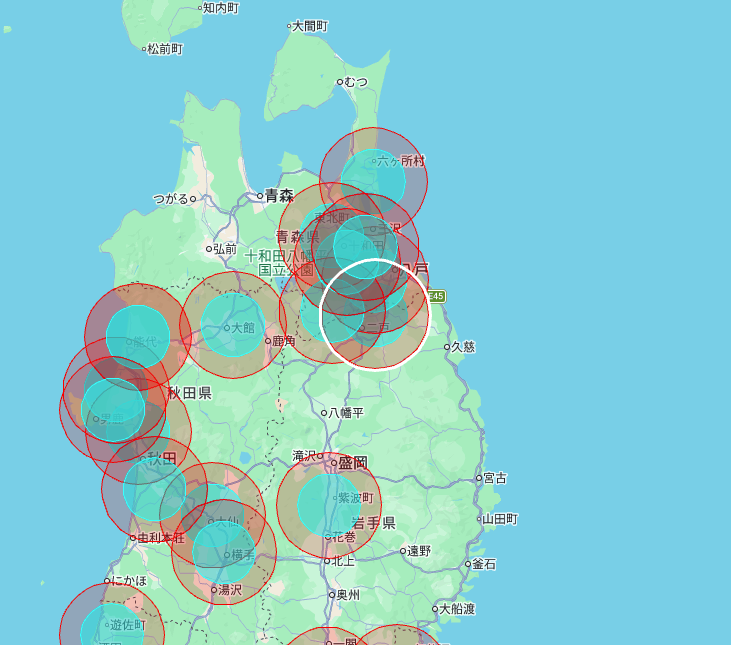731x645 pixels.
Task: Click the 釜石 city label
Action: pos(483,564)
